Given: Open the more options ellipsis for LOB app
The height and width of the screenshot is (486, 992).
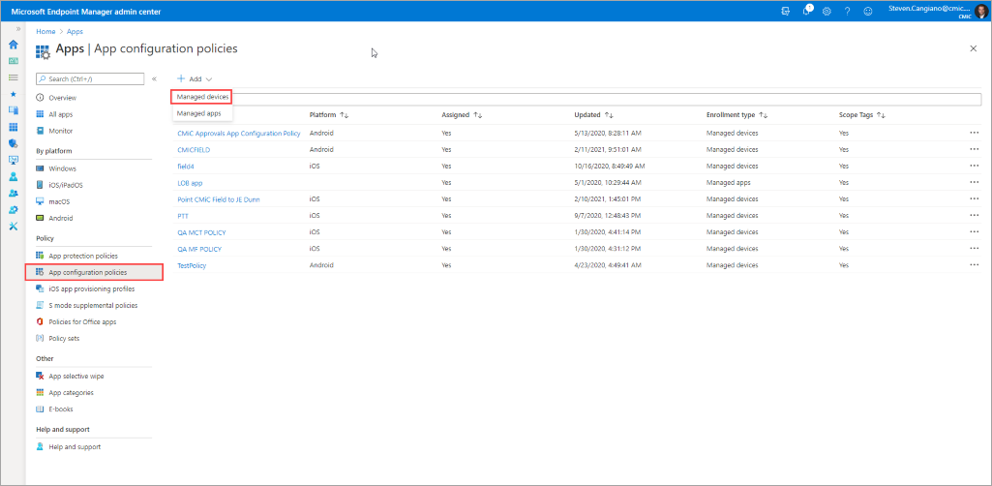Looking at the screenshot, I should pos(974,183).
